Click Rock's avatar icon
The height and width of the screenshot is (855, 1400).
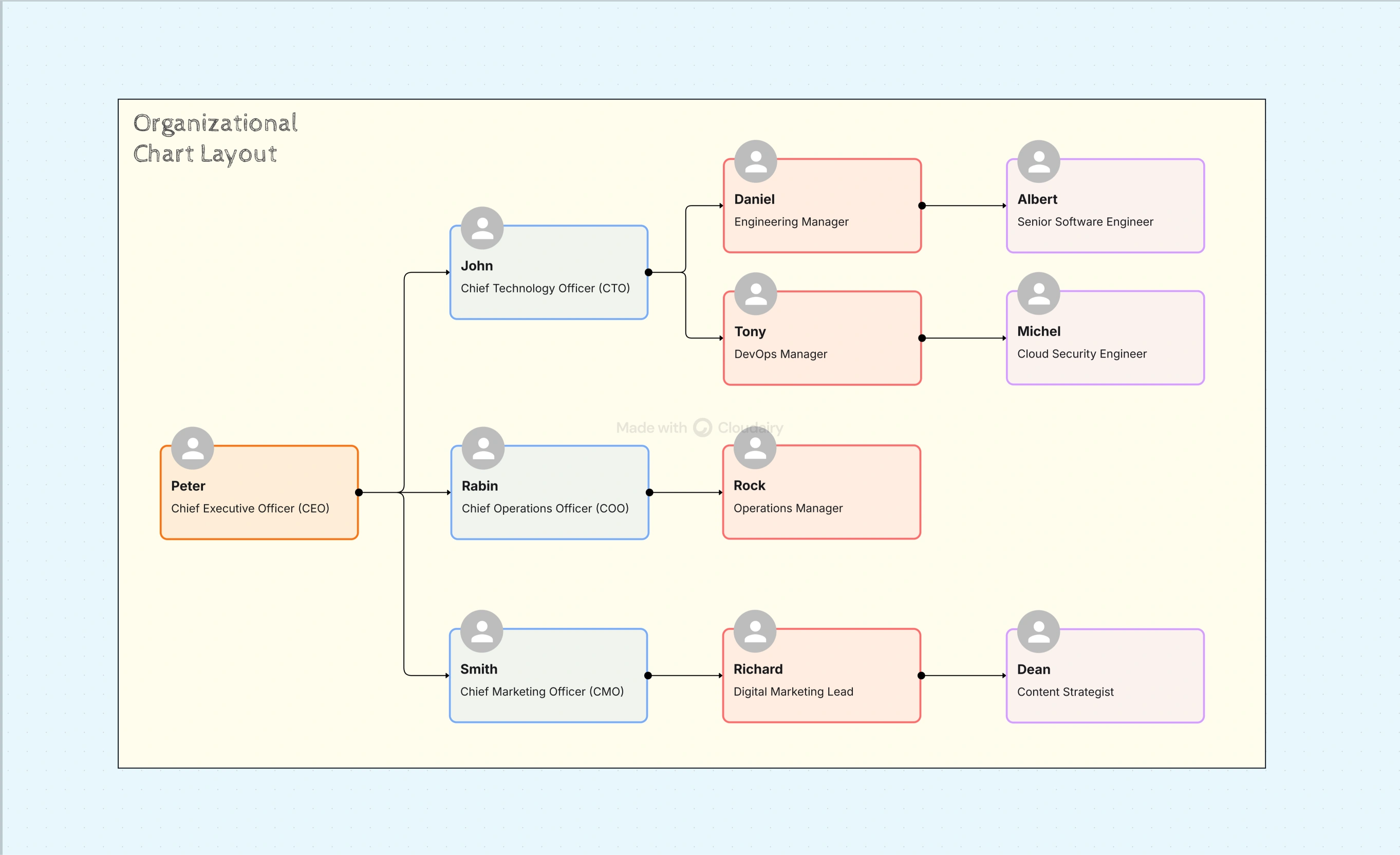pos(755,448)
